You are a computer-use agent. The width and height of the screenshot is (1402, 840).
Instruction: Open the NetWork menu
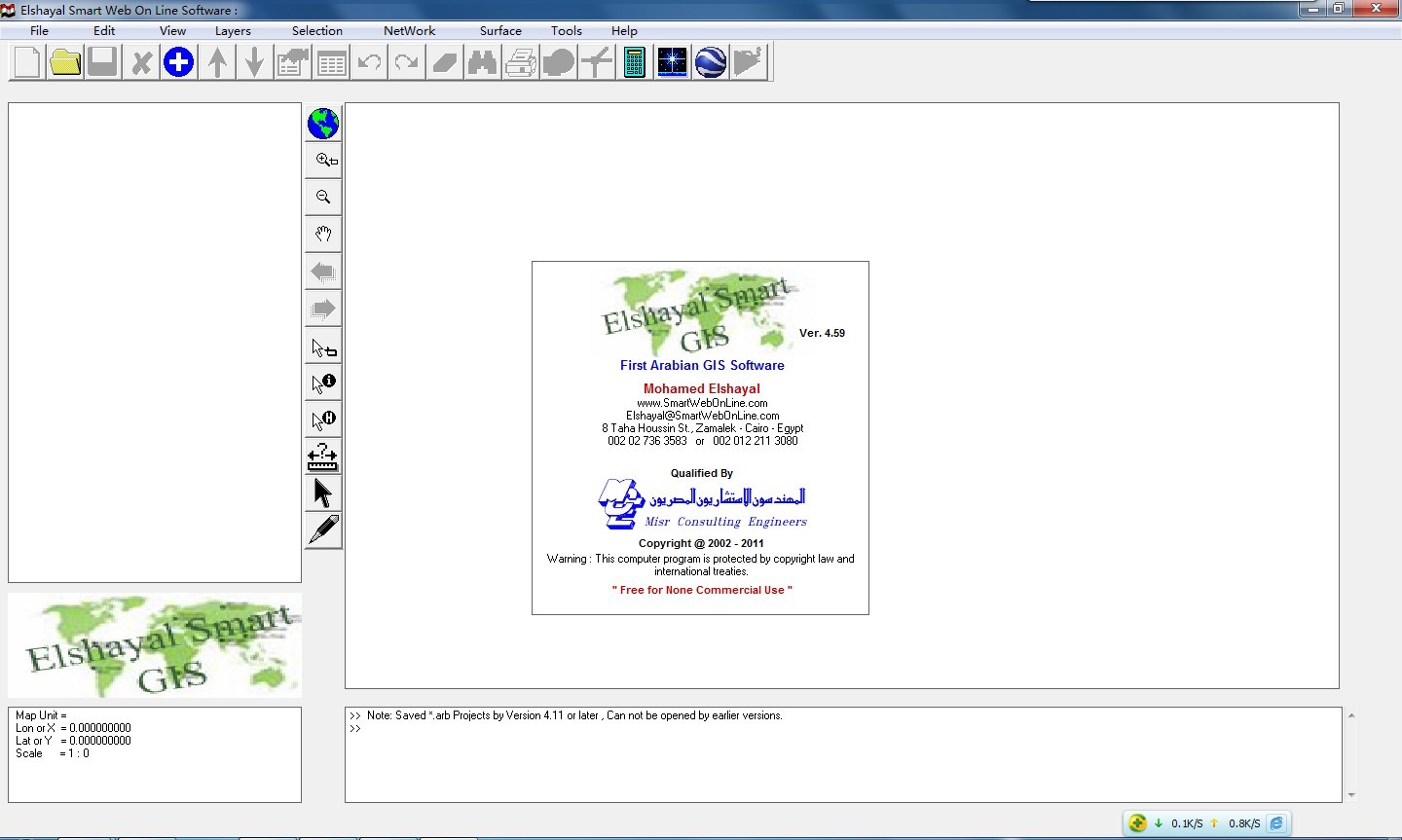pyautogui.click(x=409, y=31)
